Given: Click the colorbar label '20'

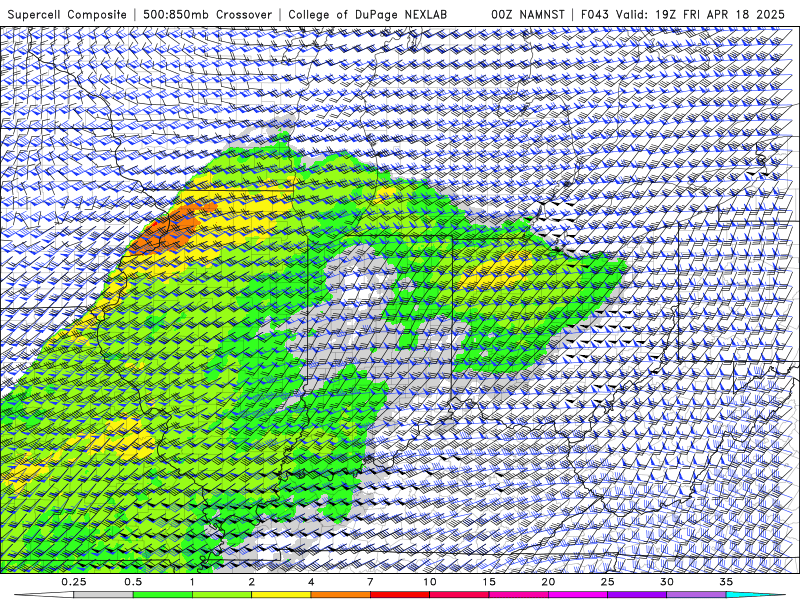Looking at the screenshot, I should (x=548, y=582).
